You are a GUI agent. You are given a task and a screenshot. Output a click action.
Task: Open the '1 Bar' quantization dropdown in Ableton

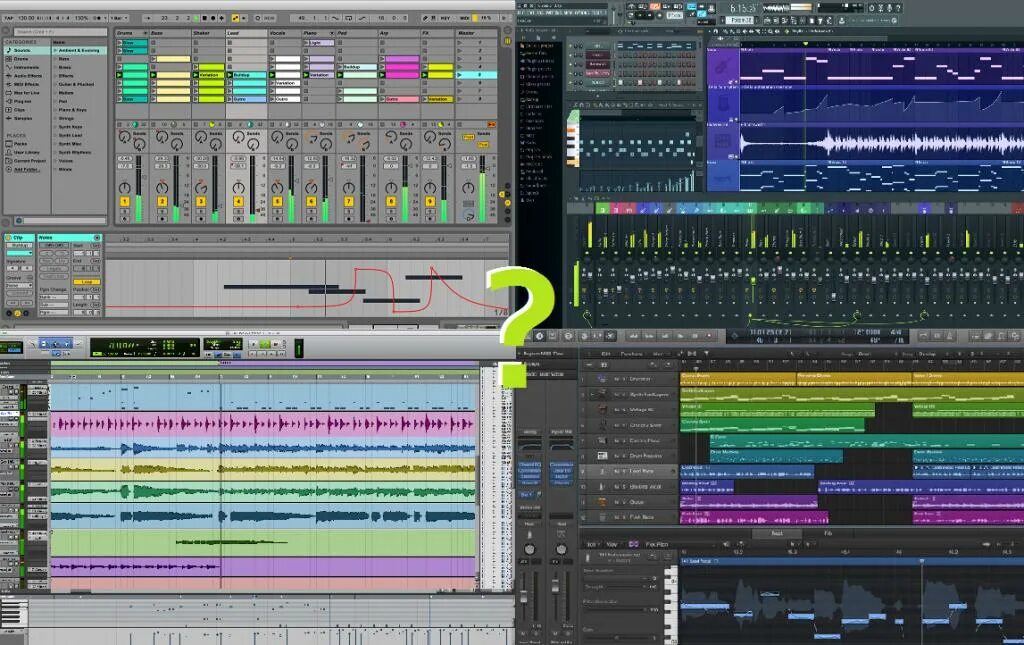tap(119, 18)
